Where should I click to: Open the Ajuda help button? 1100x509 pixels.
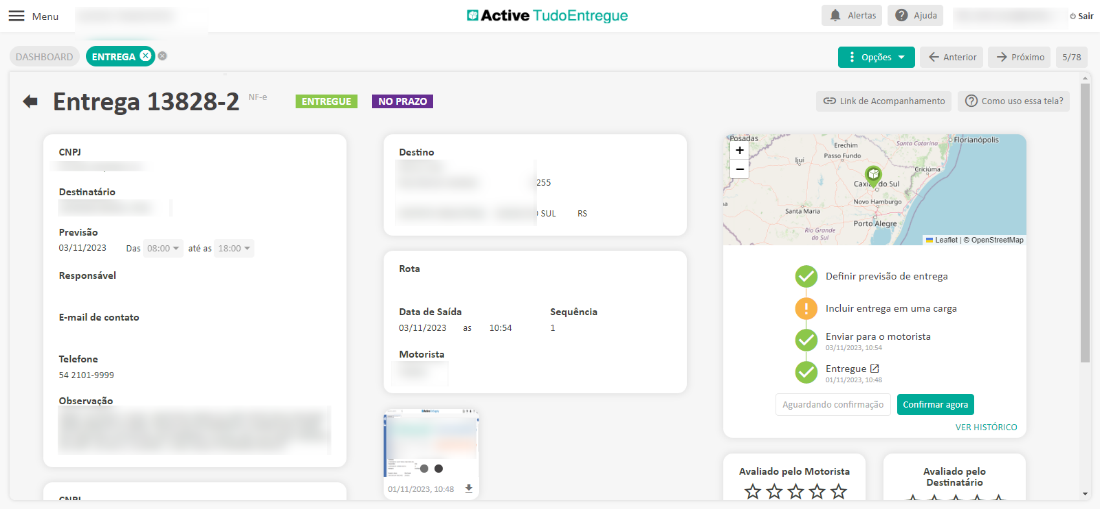pos(915,15)
